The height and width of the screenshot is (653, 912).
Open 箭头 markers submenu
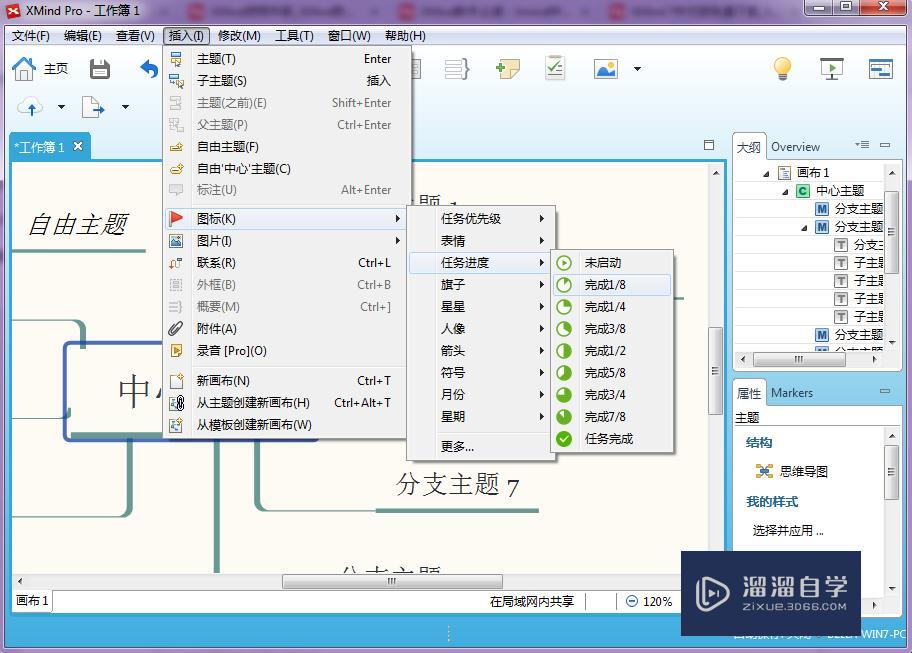[481, 351]
